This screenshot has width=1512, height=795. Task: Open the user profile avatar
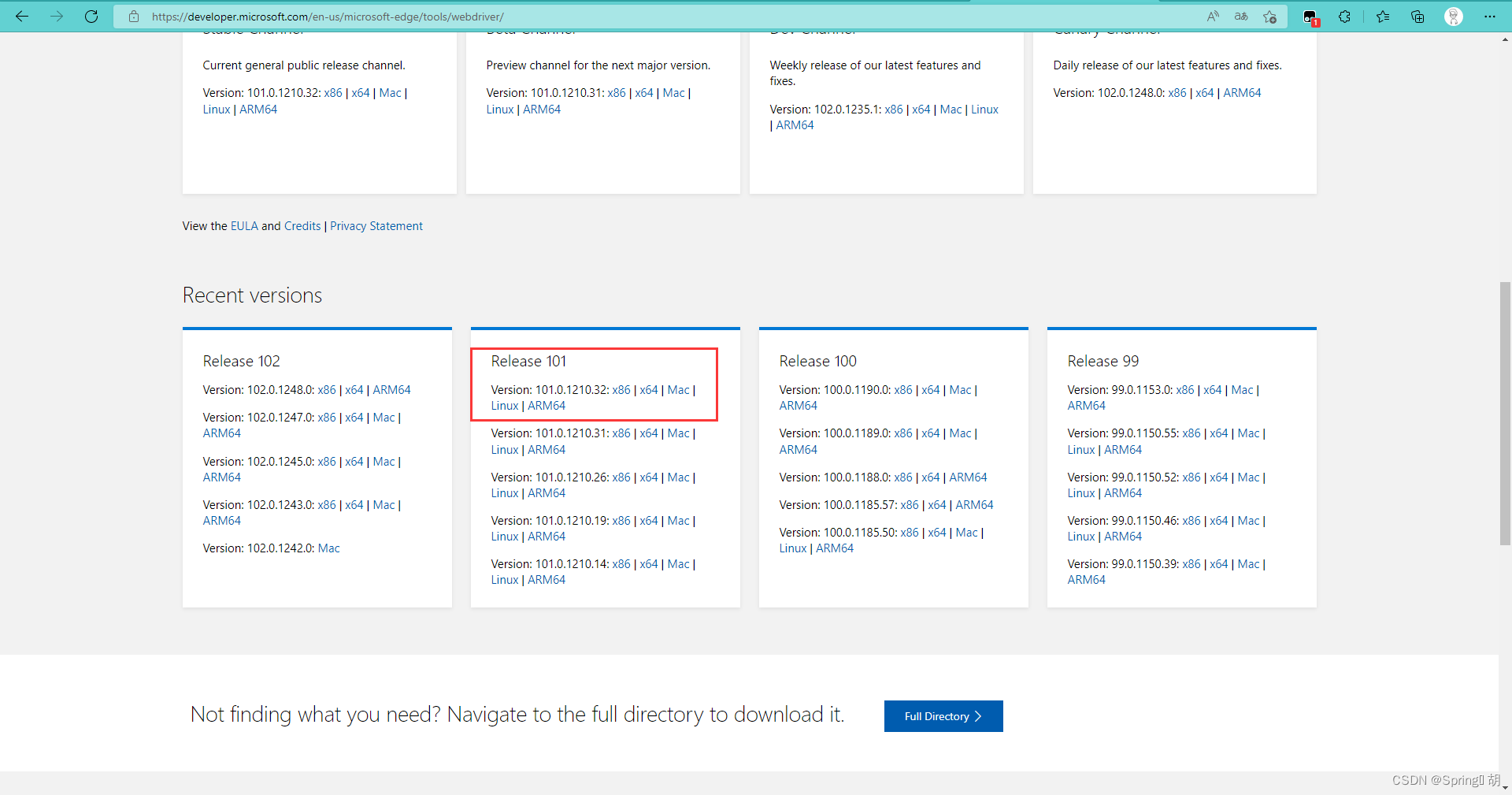1454,17
